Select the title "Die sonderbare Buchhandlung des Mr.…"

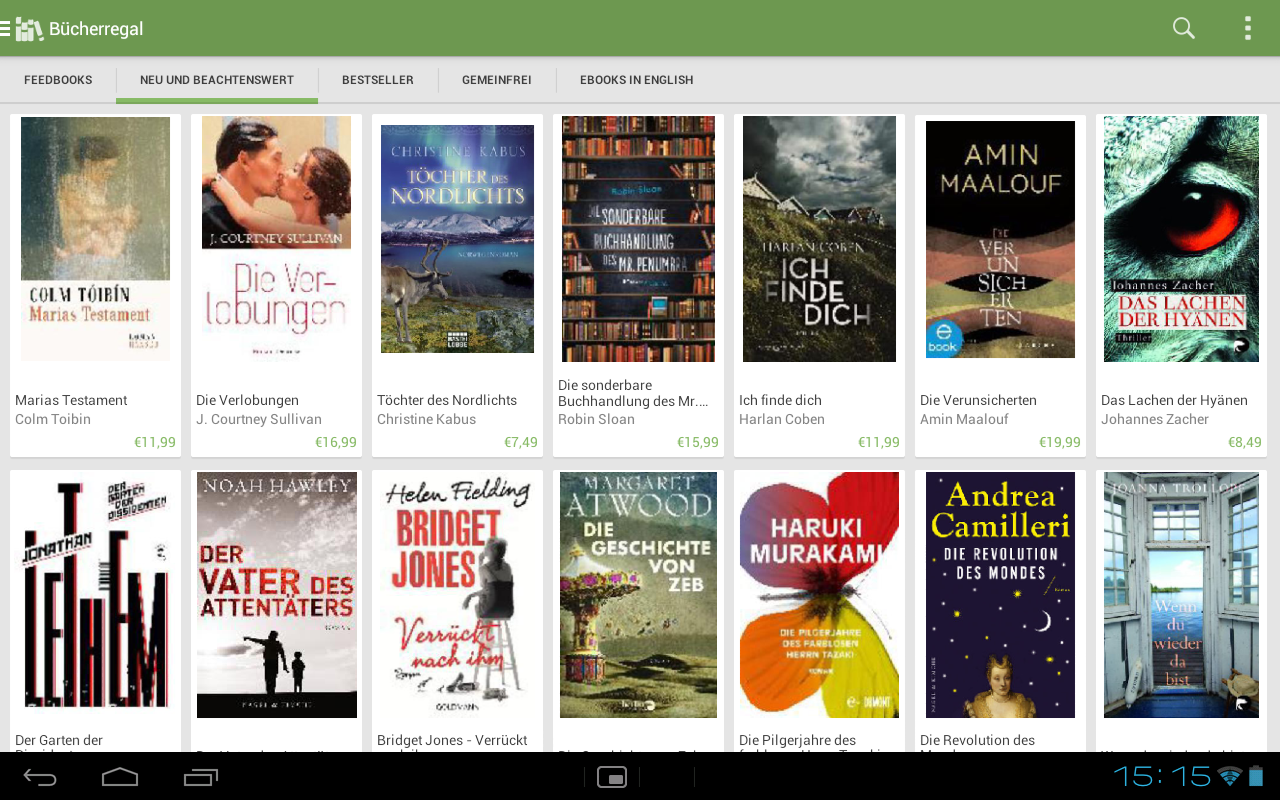point(633,393)
